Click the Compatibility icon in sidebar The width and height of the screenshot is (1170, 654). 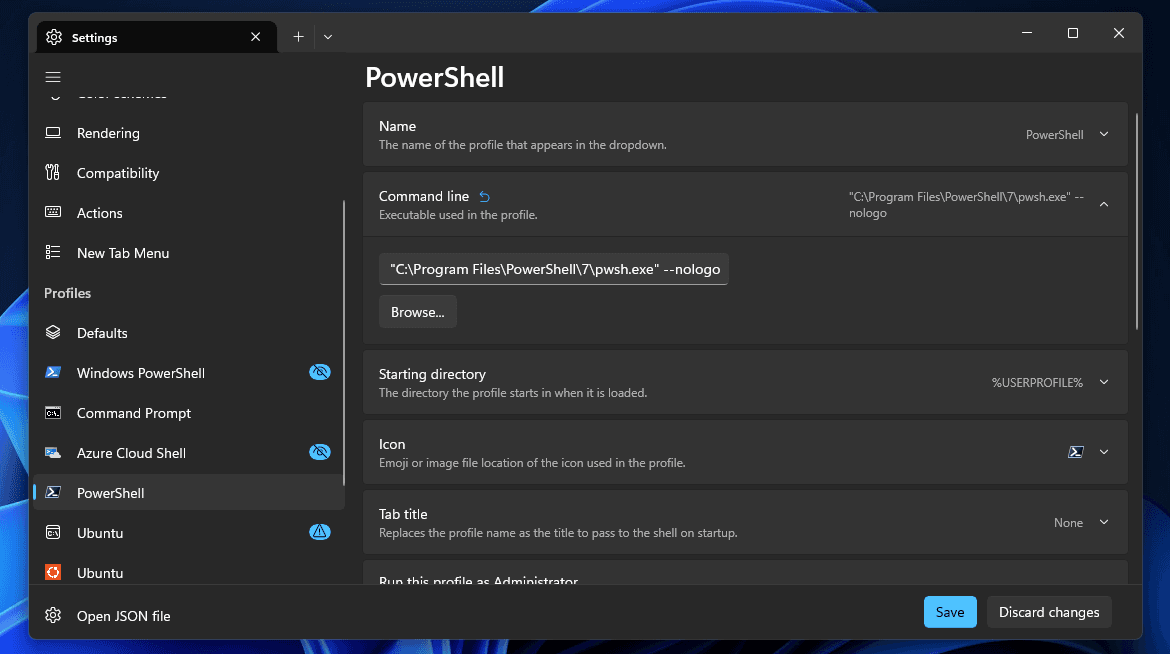click(x=53, y=172)
